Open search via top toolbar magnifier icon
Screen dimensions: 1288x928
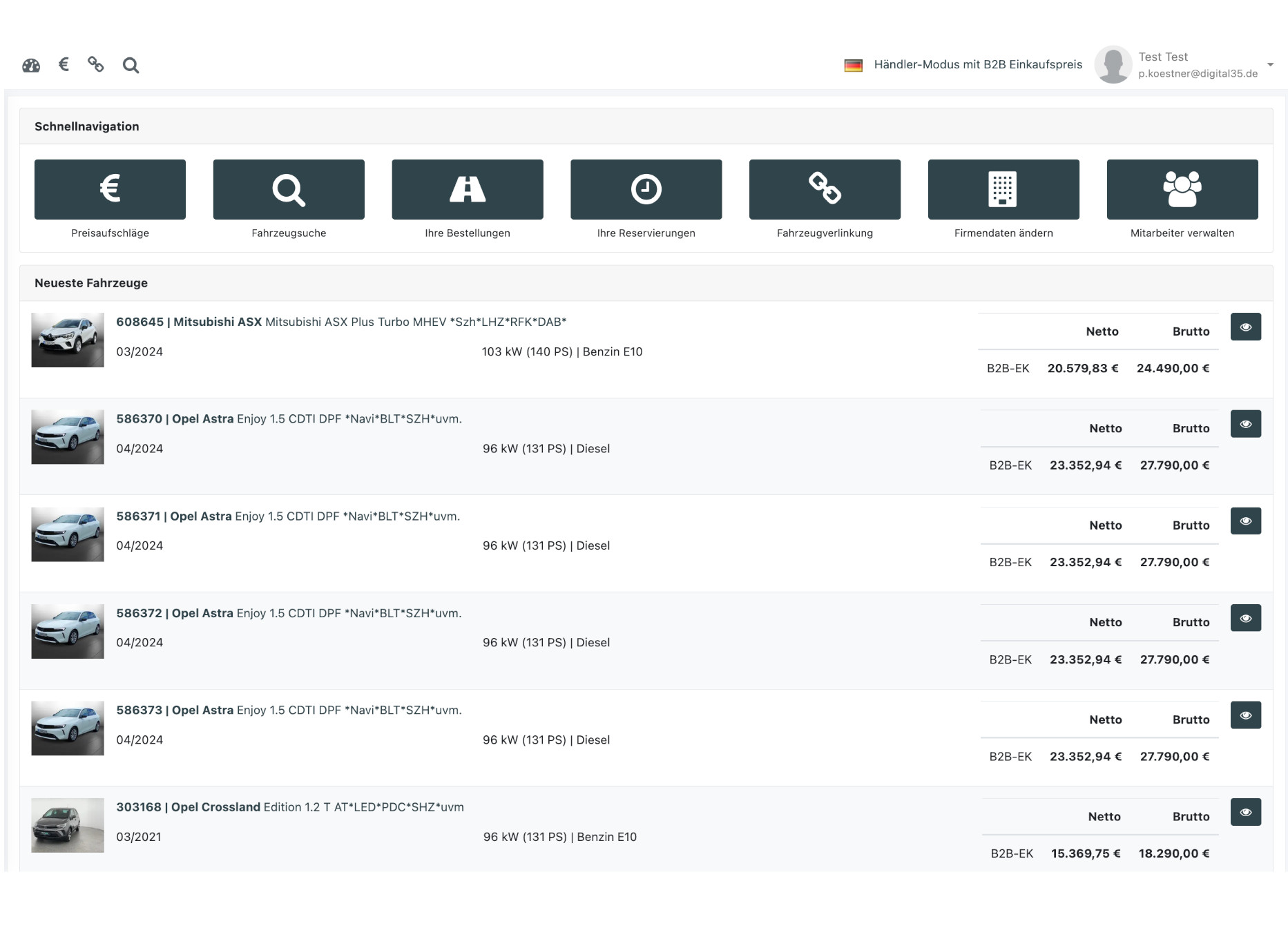click(x=131, y=66)
